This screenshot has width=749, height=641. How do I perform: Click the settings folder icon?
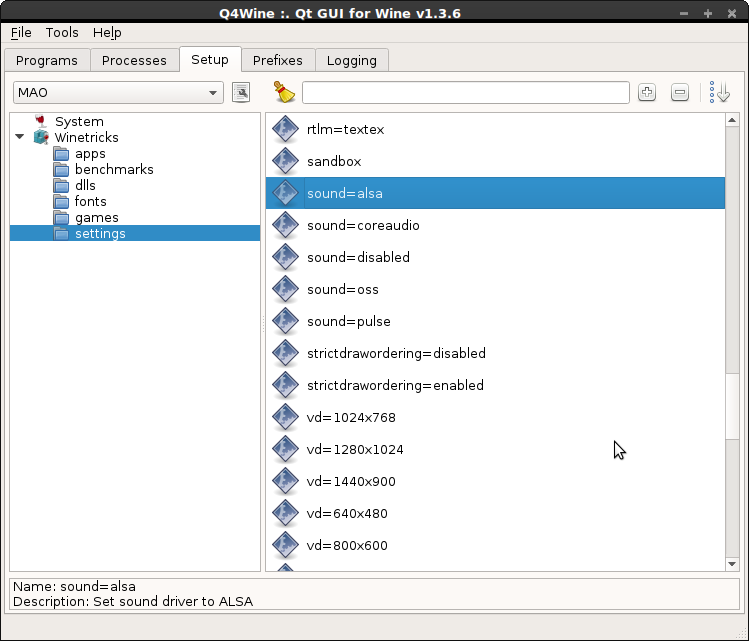click(61, 234)
